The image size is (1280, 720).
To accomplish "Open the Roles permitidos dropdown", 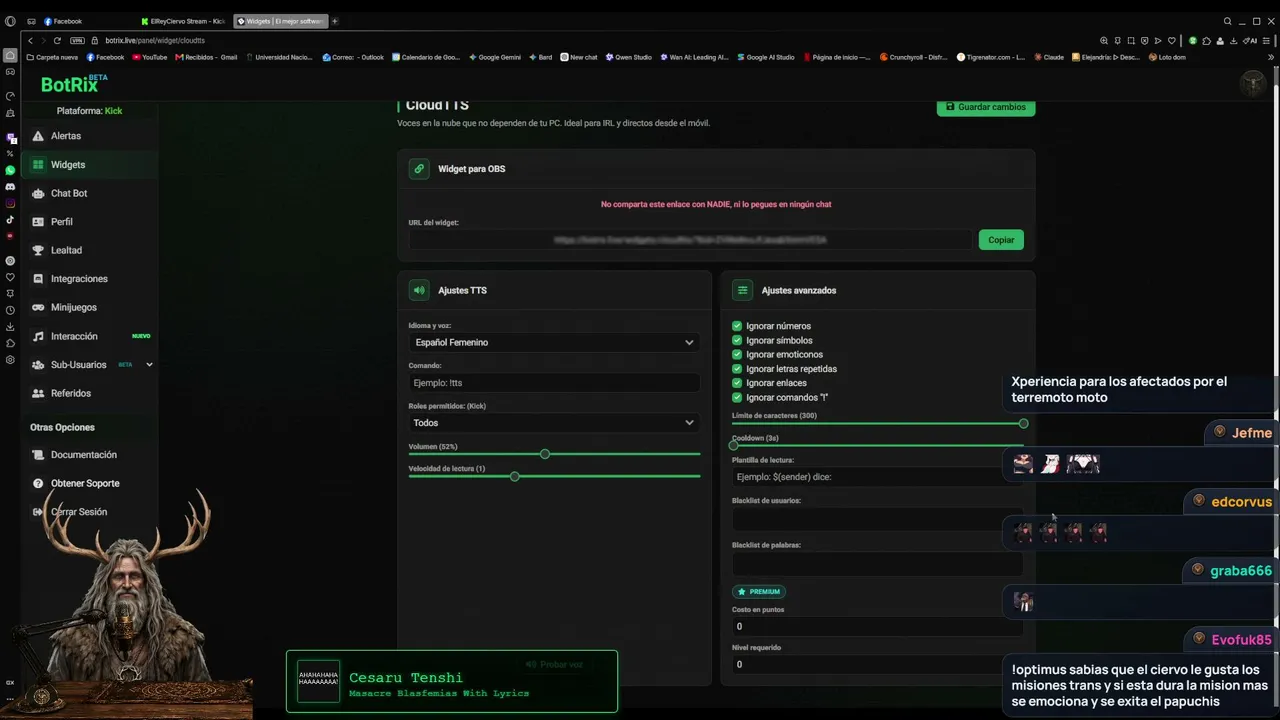I will point(554,423).
